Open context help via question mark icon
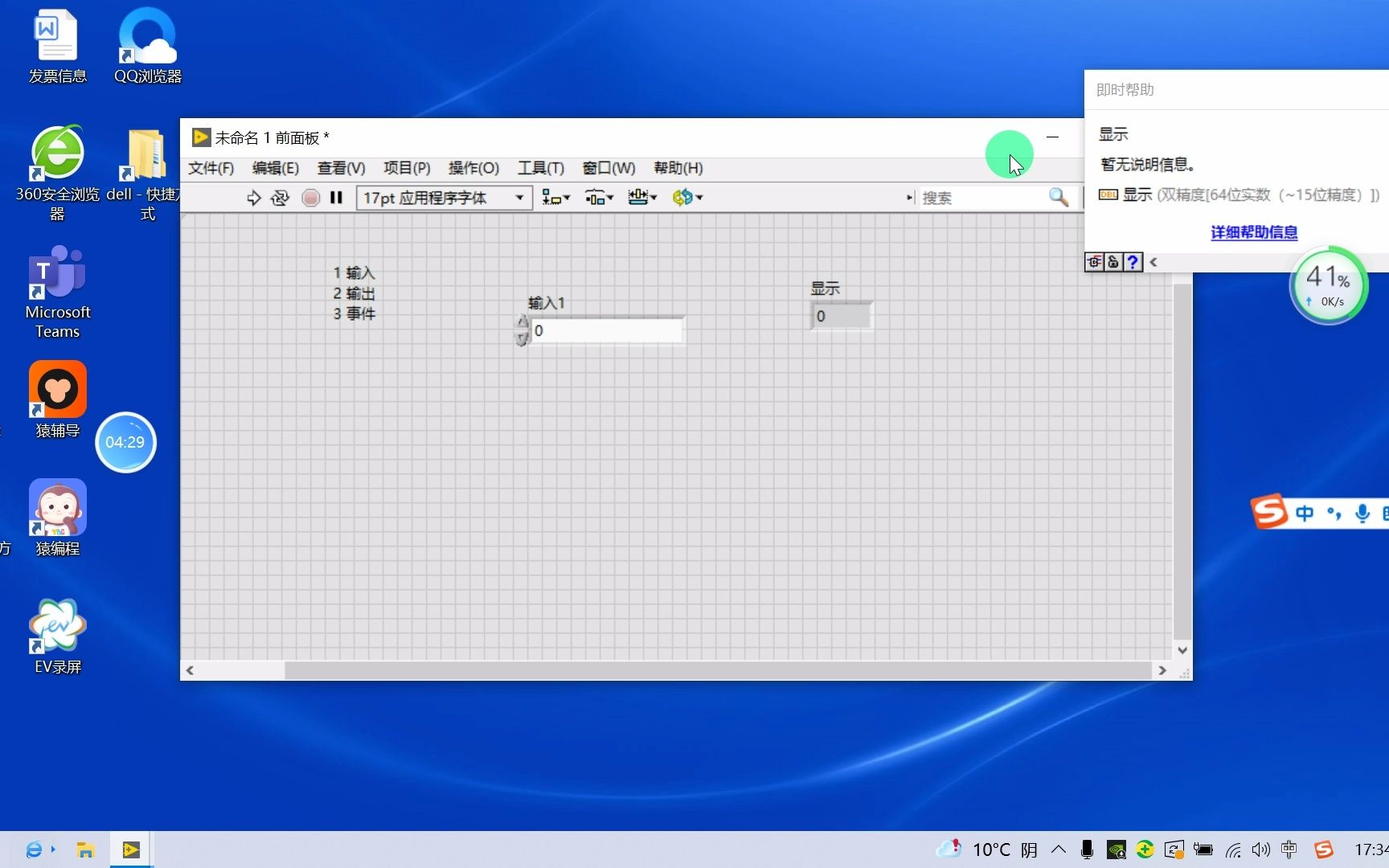 pyautogui.click(x=1133, y=262)
